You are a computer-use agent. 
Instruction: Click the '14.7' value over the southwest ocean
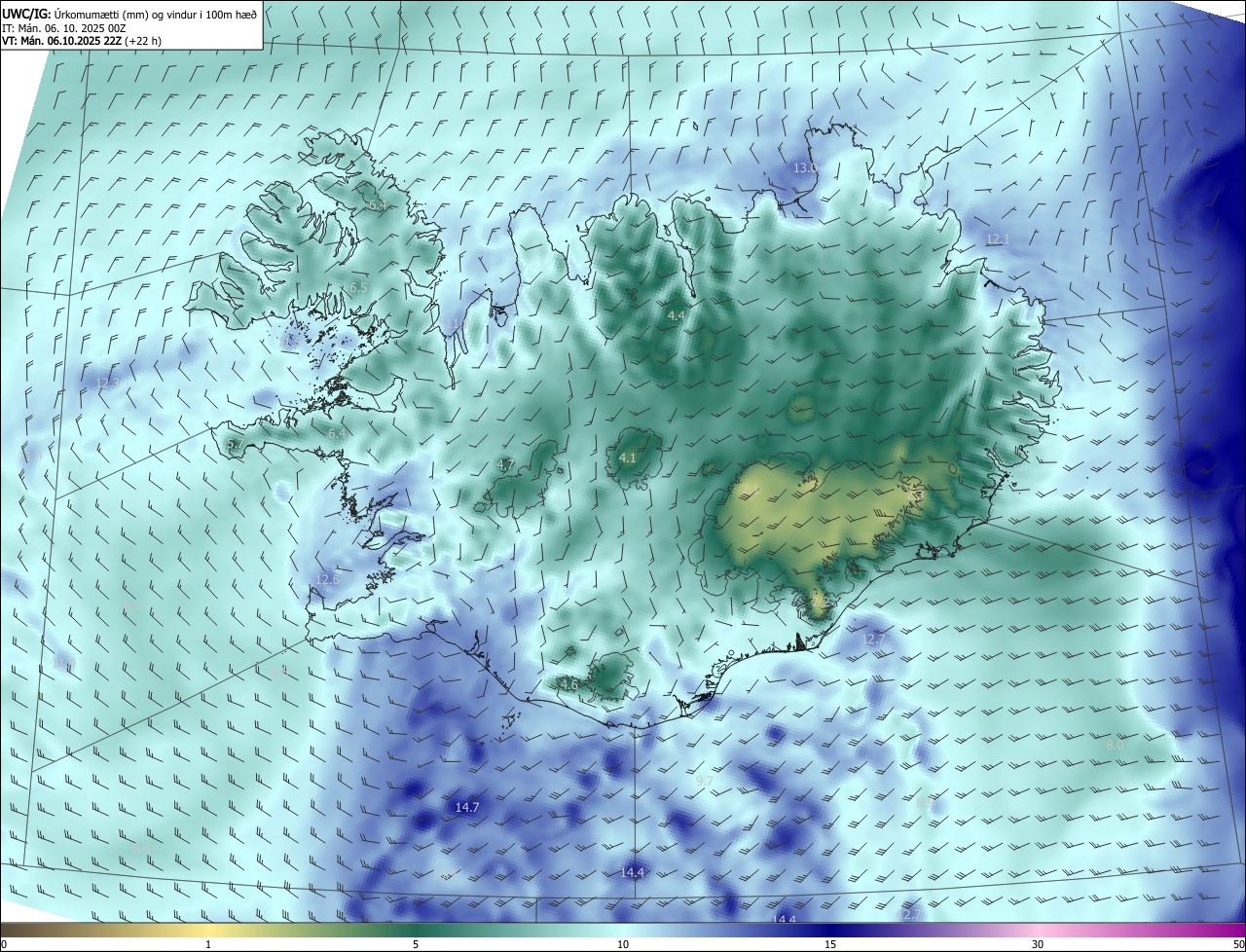click(467, 808)
